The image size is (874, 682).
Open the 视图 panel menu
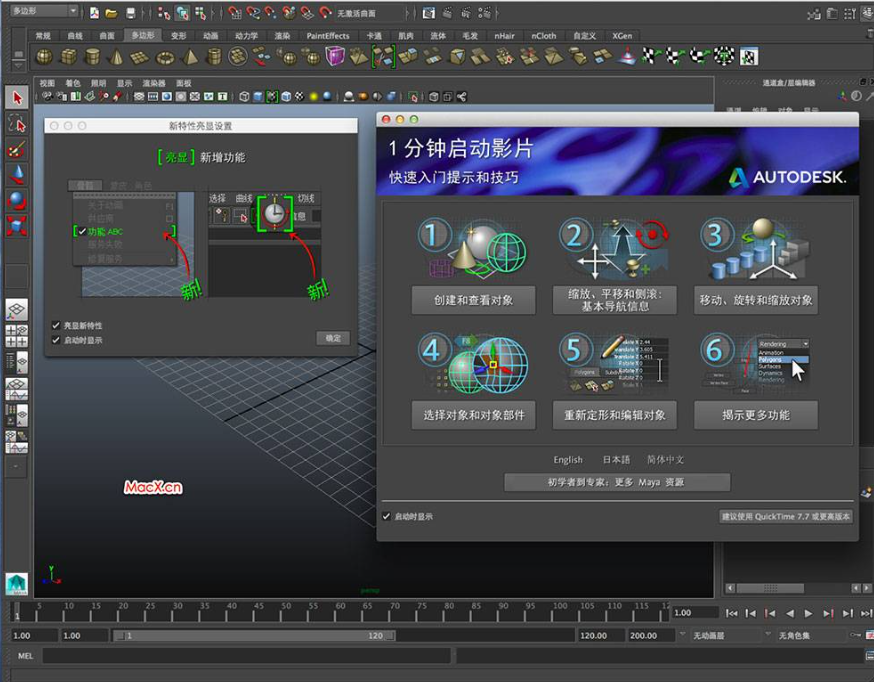pyautogui.click(x=47, y=84)
